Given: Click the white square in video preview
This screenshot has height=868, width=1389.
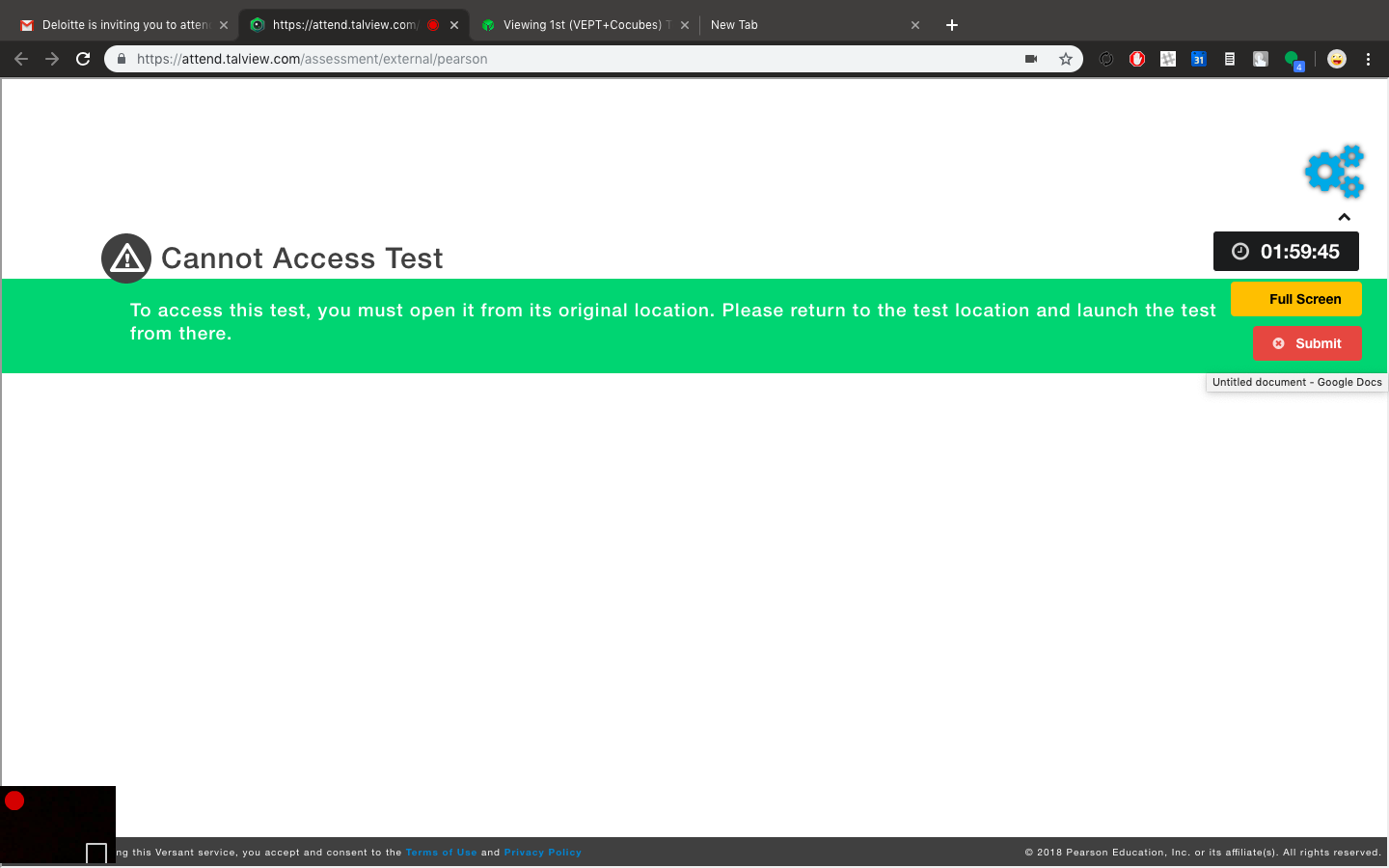Looking at the screenshot, I should (96, 853).
